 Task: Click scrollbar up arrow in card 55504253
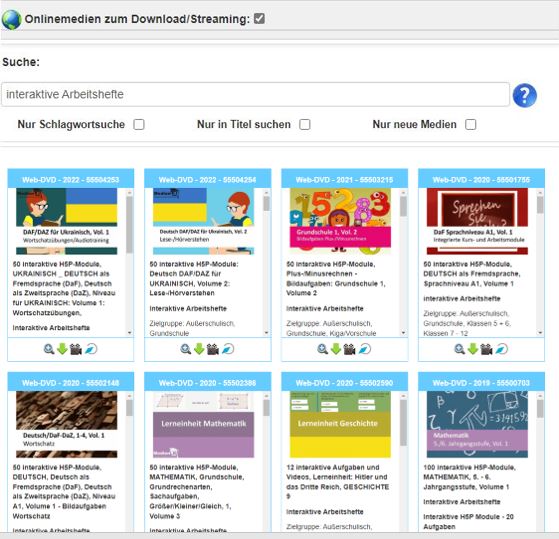[129, 192]
